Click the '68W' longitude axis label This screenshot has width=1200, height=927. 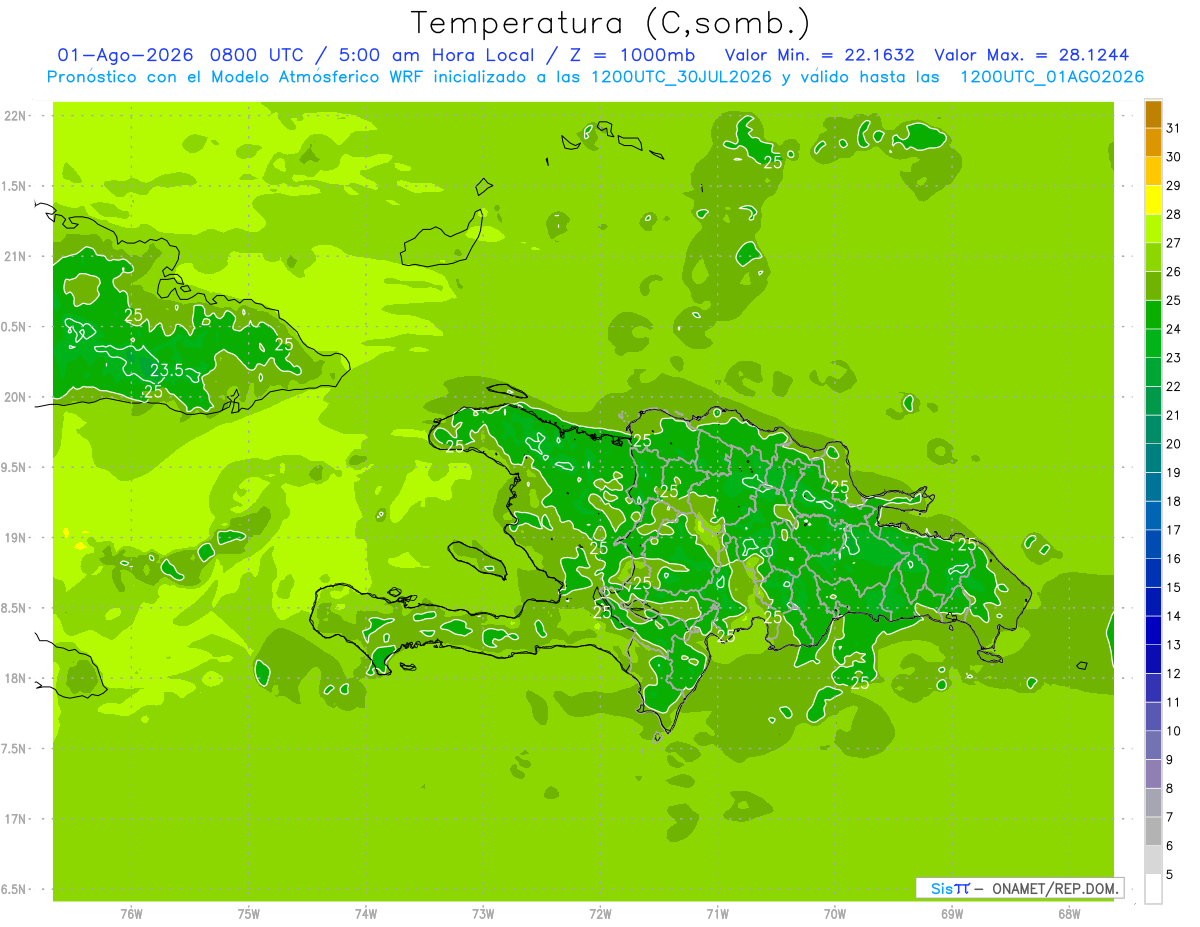(1069, 914)
